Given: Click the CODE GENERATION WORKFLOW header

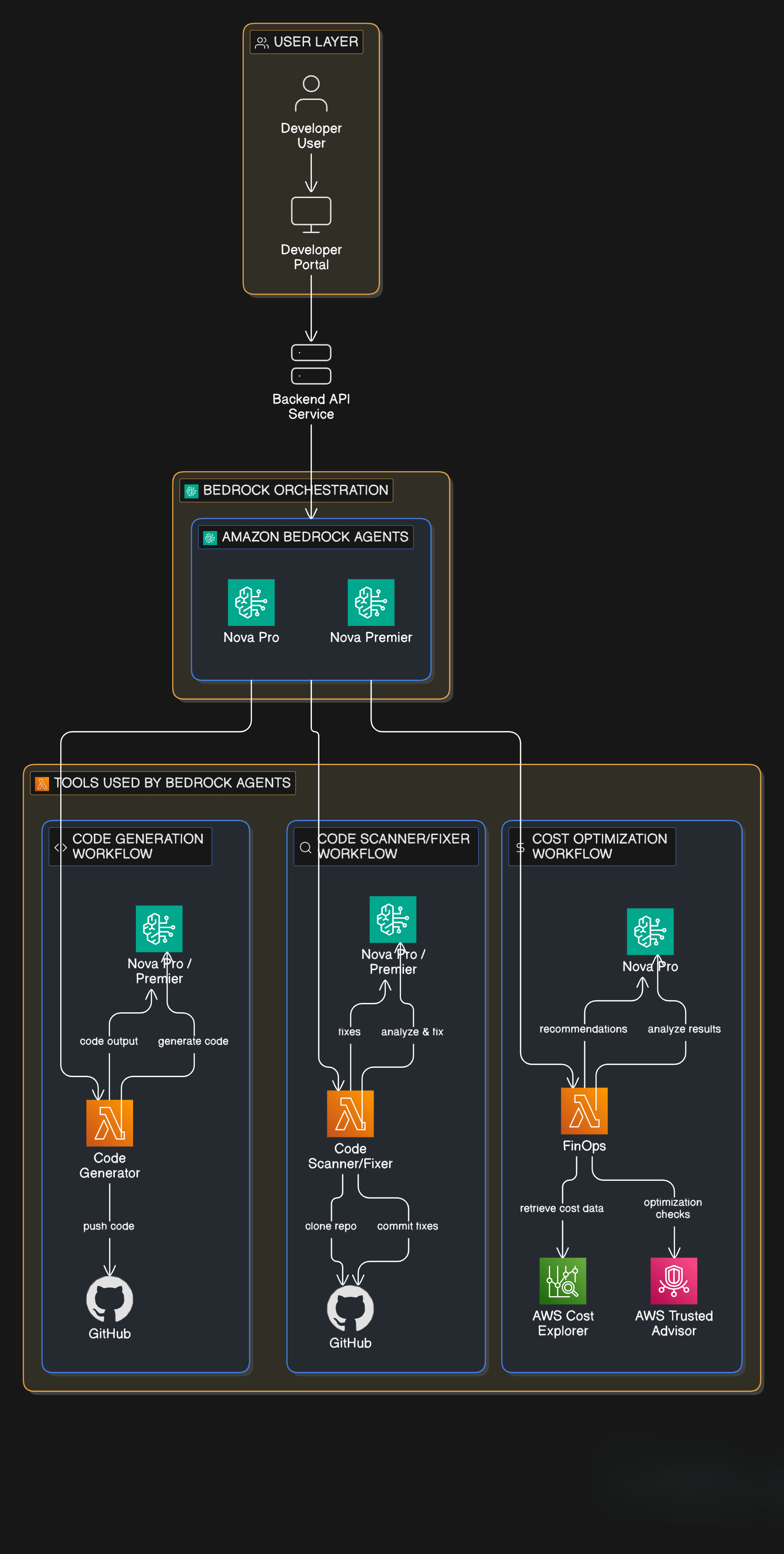Looking at the screenshot, I should coord(130,846).
